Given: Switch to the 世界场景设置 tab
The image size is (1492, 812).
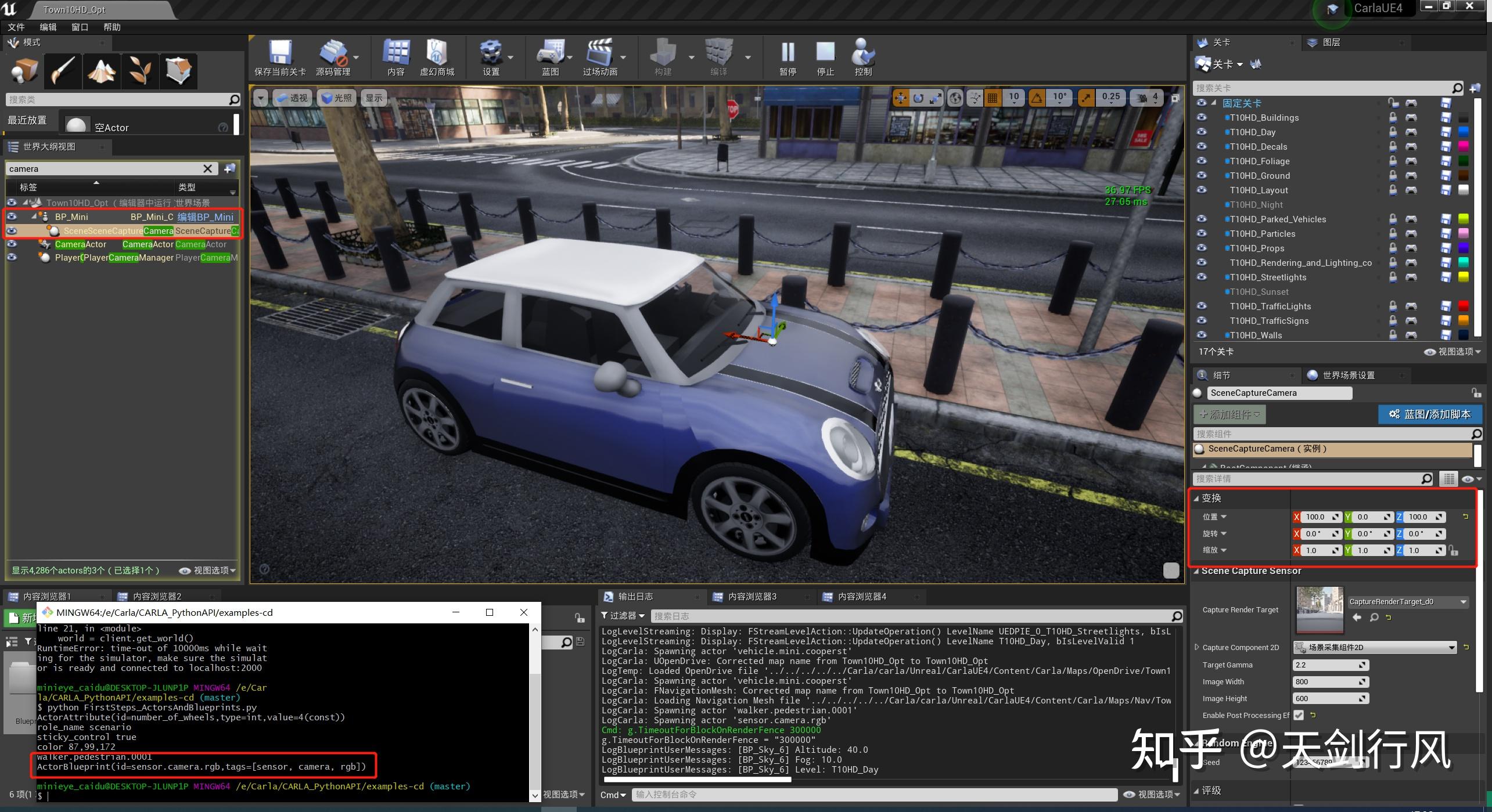Looking at the screenshot, I should (1347, 376).
